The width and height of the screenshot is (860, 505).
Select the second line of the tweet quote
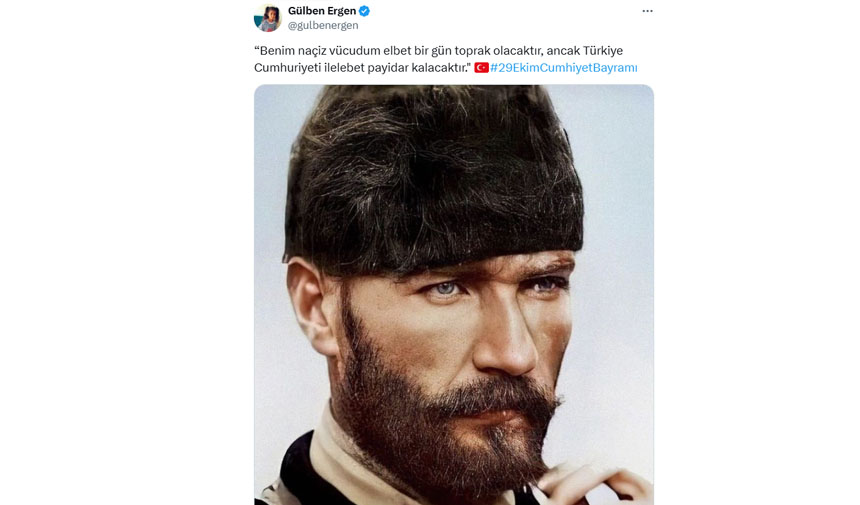362,68
